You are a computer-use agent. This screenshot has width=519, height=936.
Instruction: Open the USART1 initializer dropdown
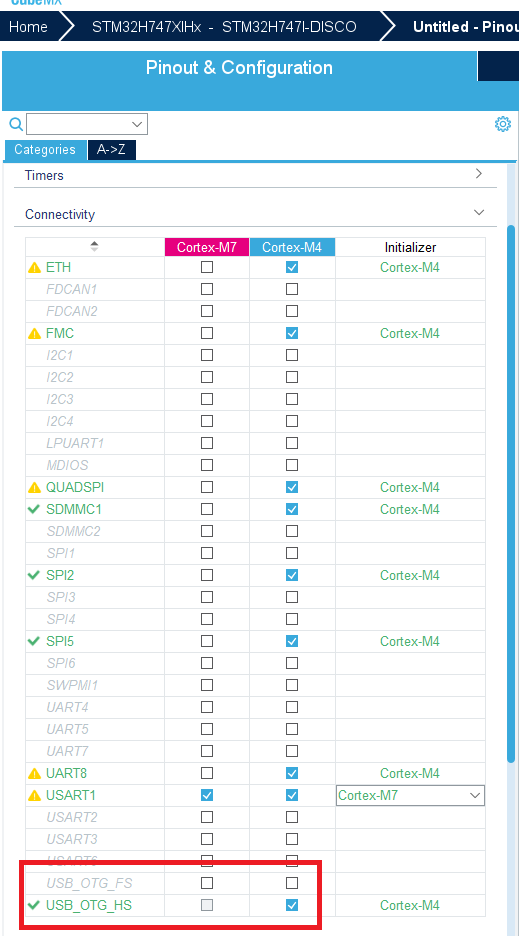410,795
